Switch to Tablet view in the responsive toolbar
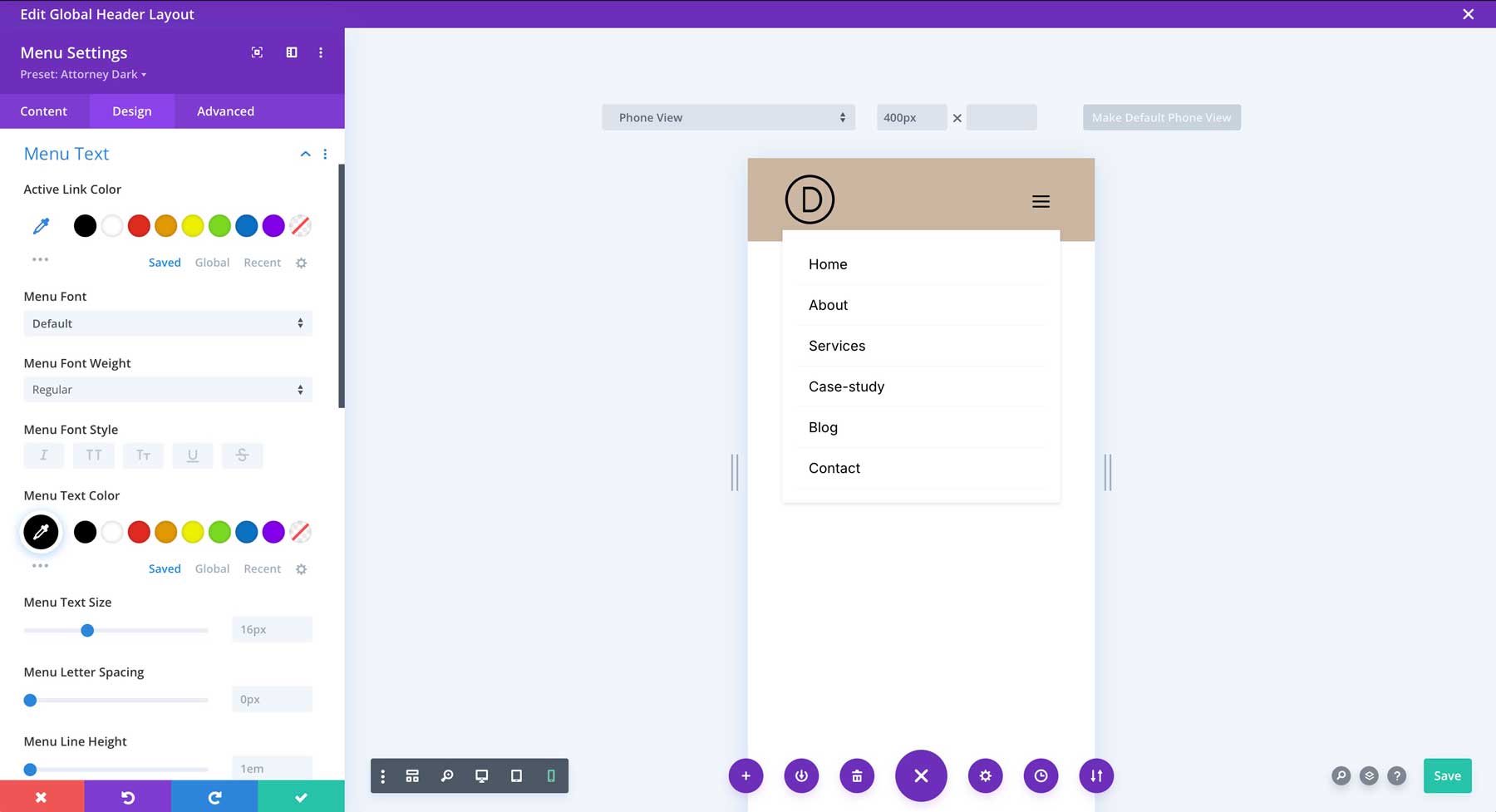The height and width of the screenshot is (812, 1496). [516, 775]
